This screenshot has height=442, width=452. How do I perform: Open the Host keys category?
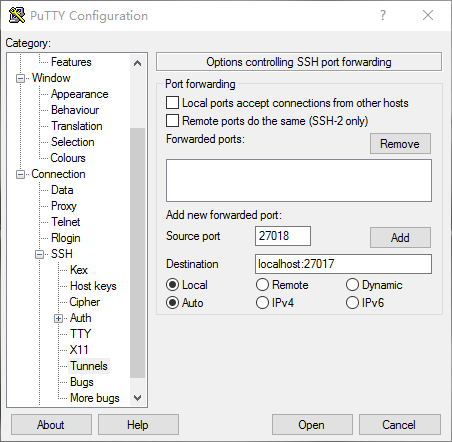pyautogui.click(x=93, y=286)
